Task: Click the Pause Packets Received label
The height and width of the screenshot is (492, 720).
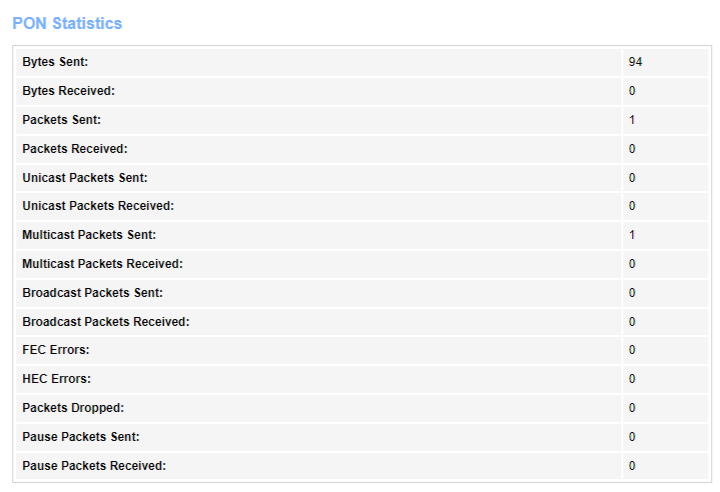Action: (x=94, y=466)
